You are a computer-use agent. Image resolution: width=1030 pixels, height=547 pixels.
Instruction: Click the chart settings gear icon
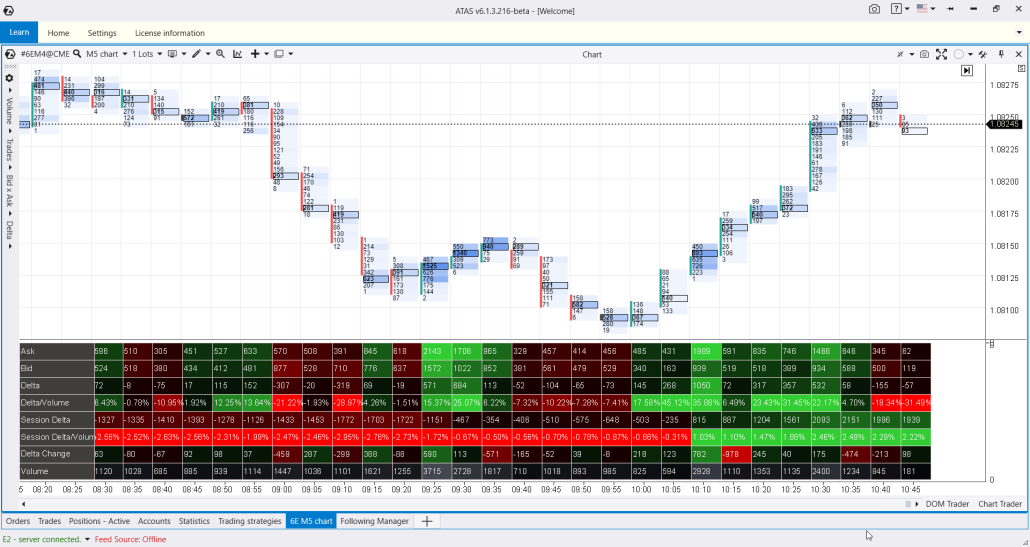(9, 77)
